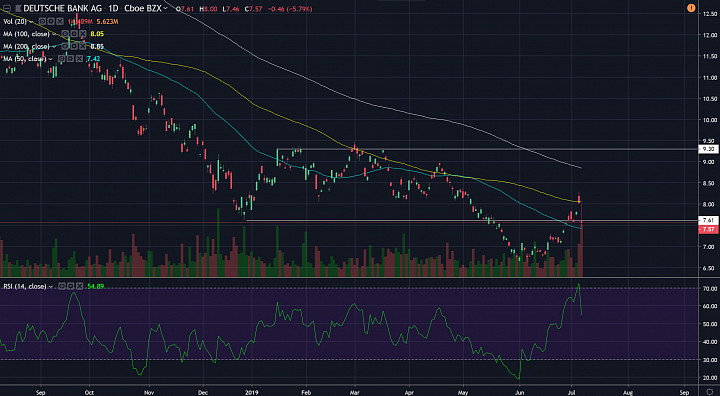720x396 pixels.
Task: Click the RSI (14, close) indicator label
Action: click(x=25, y=286)
